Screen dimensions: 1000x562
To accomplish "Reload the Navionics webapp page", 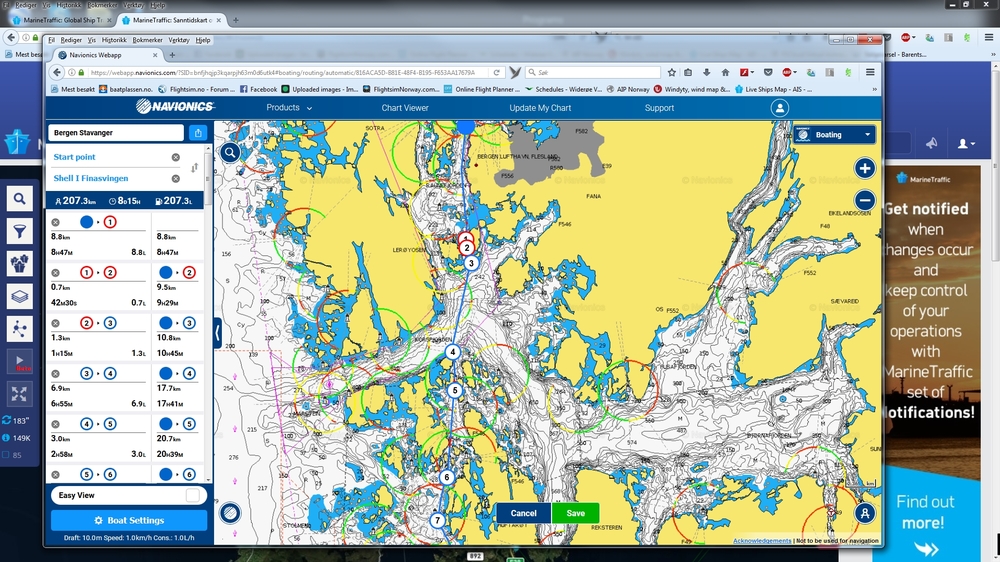I will point(496,73).
